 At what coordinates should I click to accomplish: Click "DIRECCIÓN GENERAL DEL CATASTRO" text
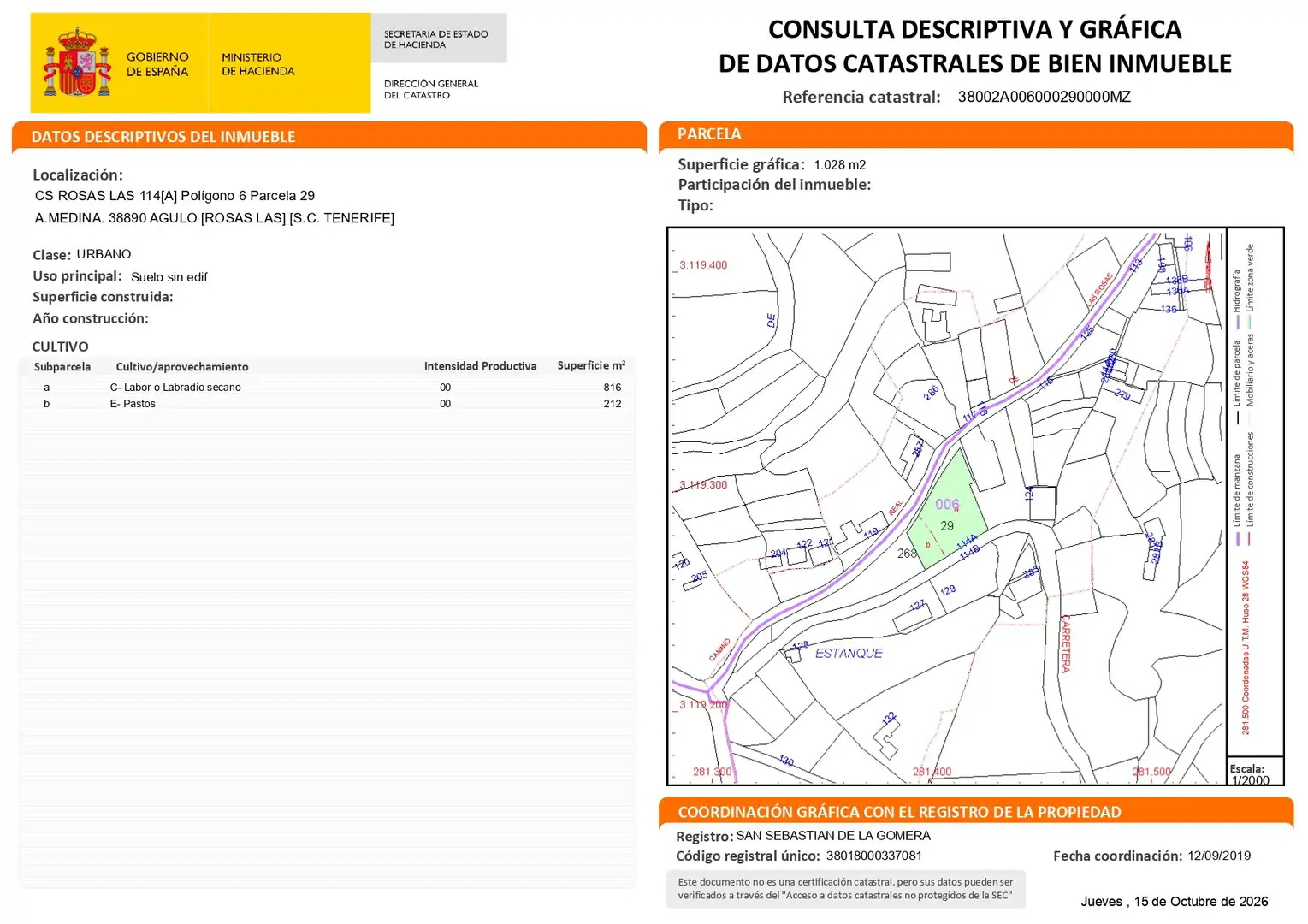point(431,89)
